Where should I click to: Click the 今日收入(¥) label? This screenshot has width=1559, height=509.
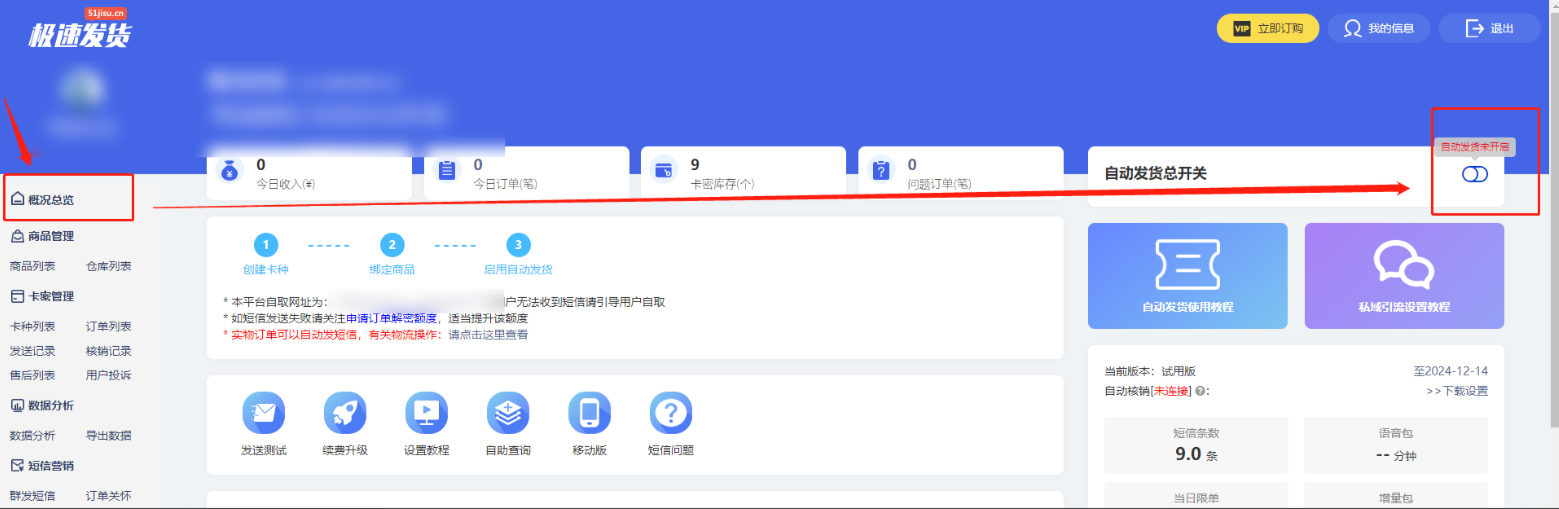coord(286,185)
